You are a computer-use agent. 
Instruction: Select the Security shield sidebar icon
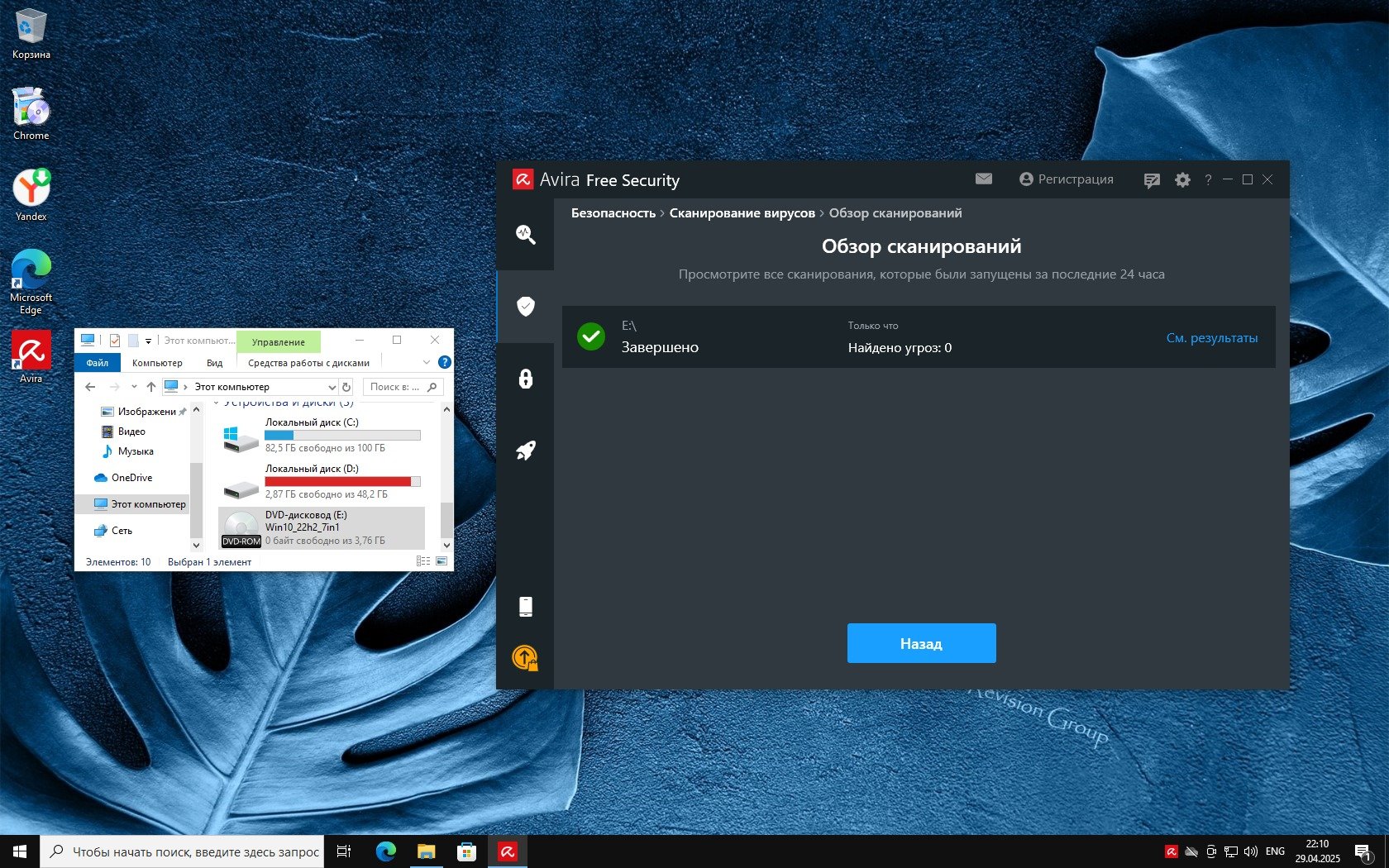pyautogui.click(x=525, y=307)
